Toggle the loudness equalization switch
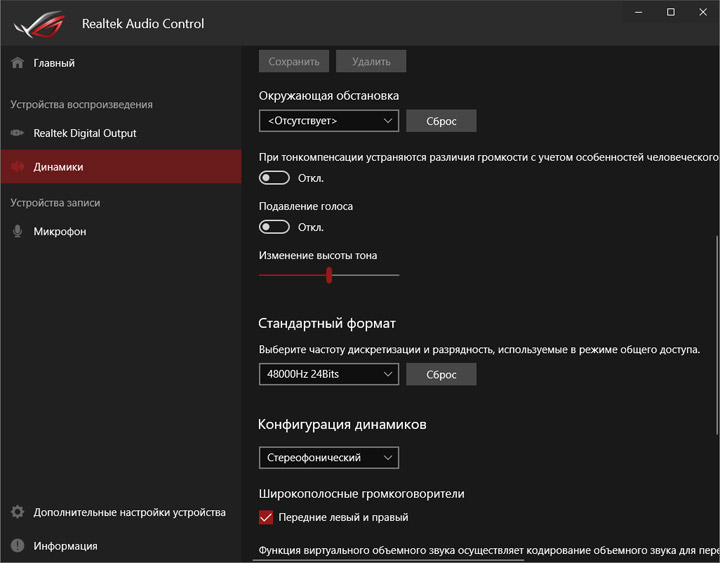This screenshot has width=720, height=563. (x=274, y=178)
